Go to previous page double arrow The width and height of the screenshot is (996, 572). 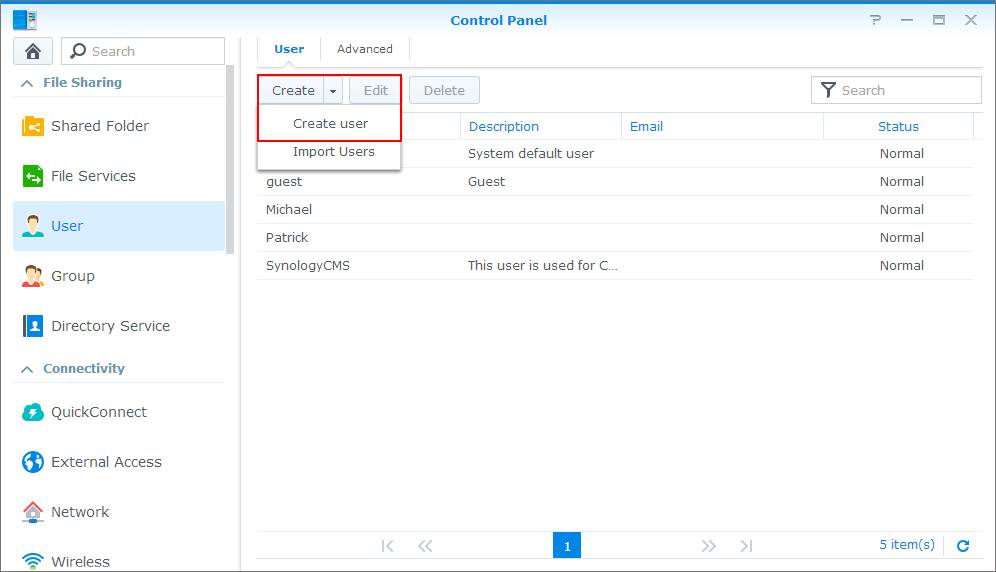pos(425,545)
